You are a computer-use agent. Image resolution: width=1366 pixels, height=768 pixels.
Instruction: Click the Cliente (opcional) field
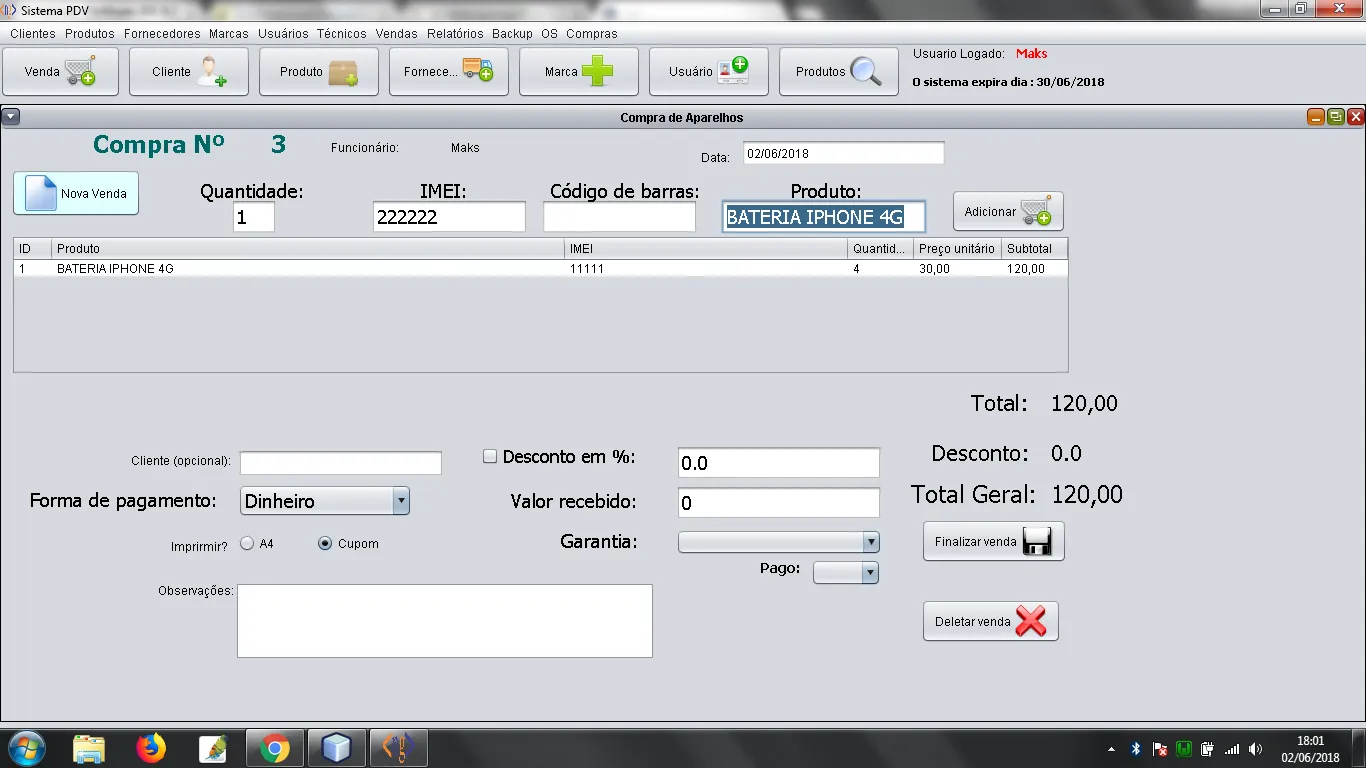(340, 462)
